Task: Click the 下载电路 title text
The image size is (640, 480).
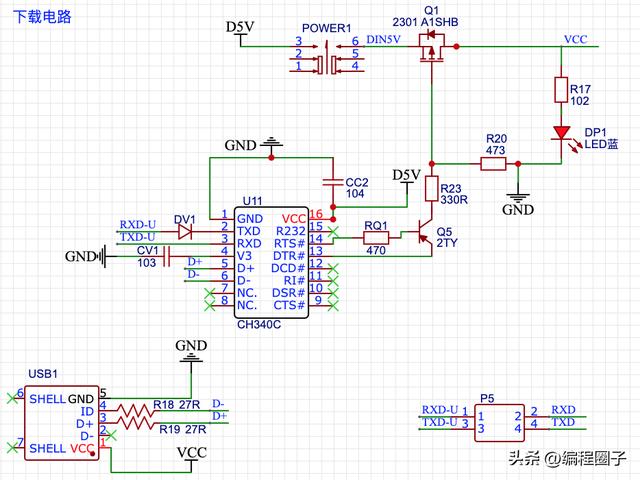Action: click(42, 17)
